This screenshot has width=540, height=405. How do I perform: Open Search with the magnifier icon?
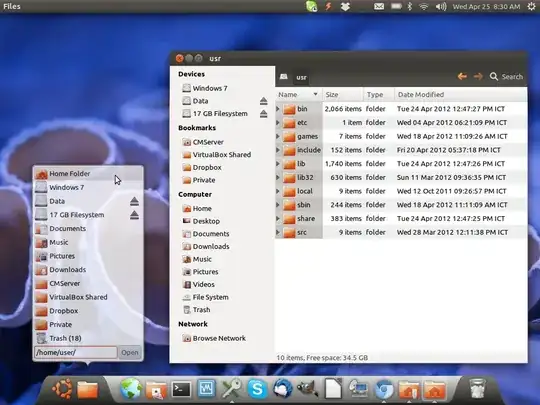click(494, 76)
